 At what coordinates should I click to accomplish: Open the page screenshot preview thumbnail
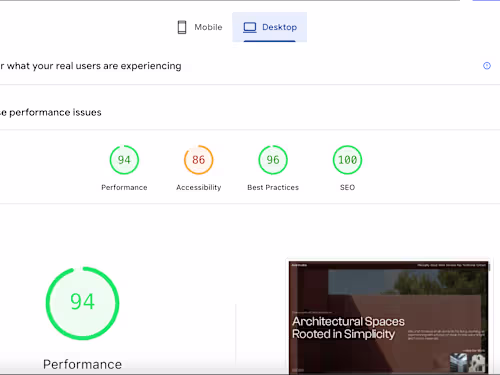click(388, 317)
